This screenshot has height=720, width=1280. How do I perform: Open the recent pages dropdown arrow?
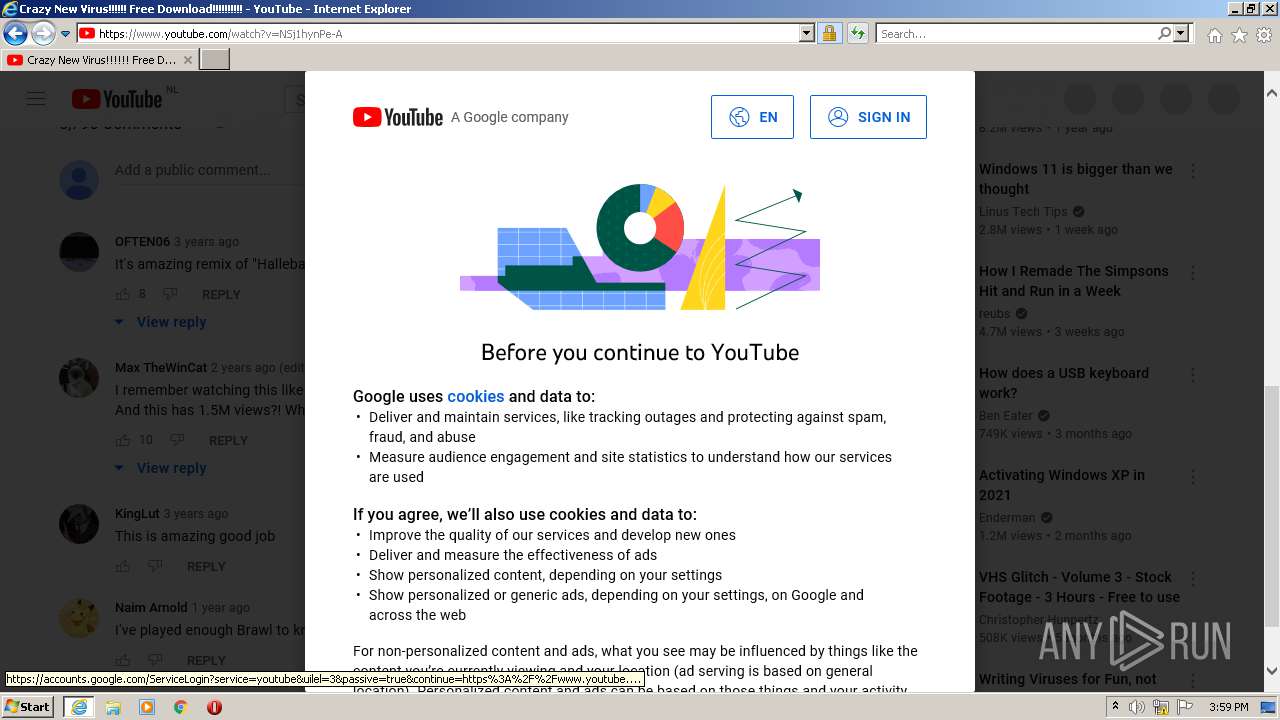[65, 34]
